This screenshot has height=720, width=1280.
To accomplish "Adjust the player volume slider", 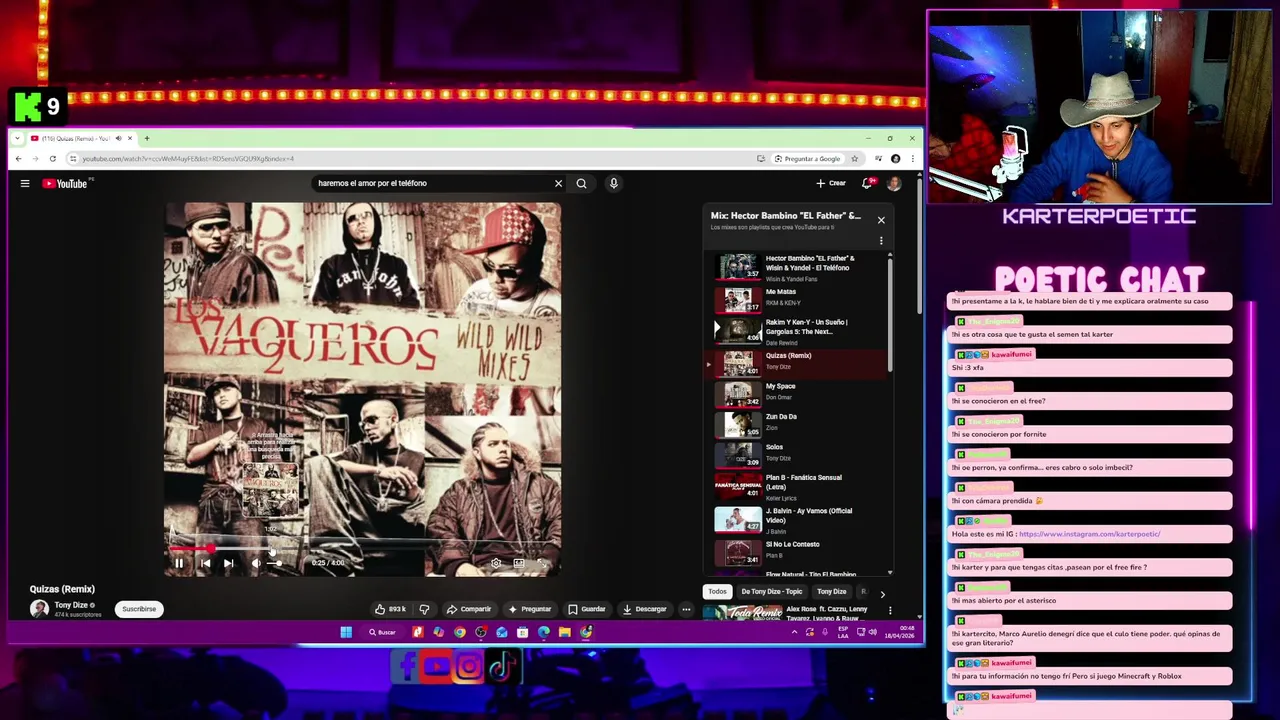I will pyautogui.click(x=274, y=563).
